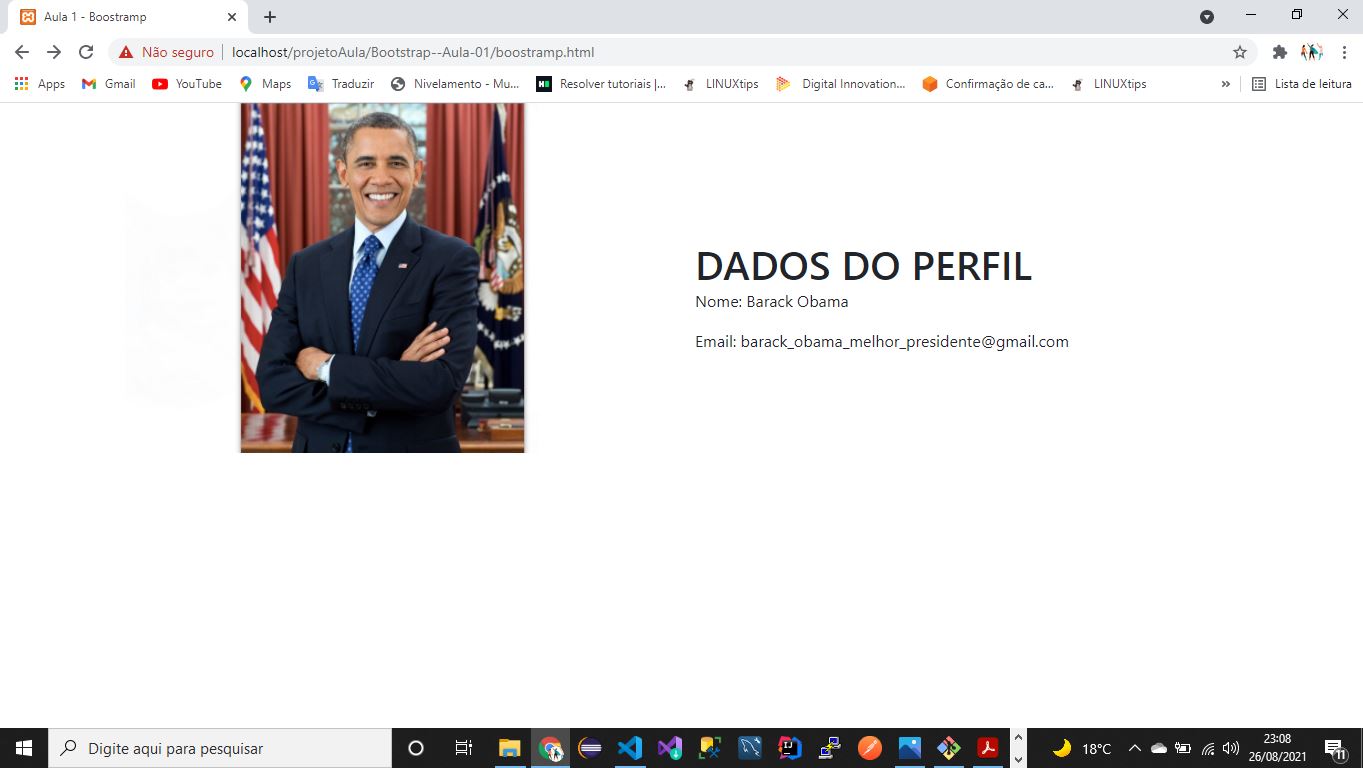This screenshot has height=768, width=1363.
Task: Click the back navigation arrow
Action: pyautogui.click(x=21, y=50)
